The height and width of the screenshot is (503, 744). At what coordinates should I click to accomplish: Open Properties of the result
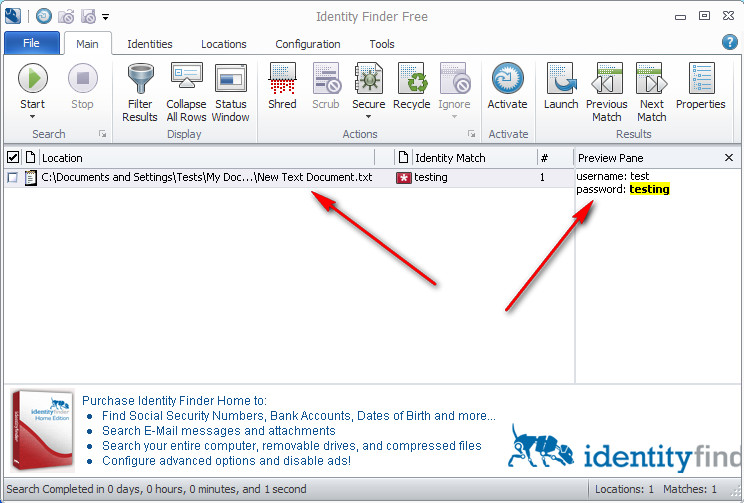pyautogui.click(x=701, y=86)
